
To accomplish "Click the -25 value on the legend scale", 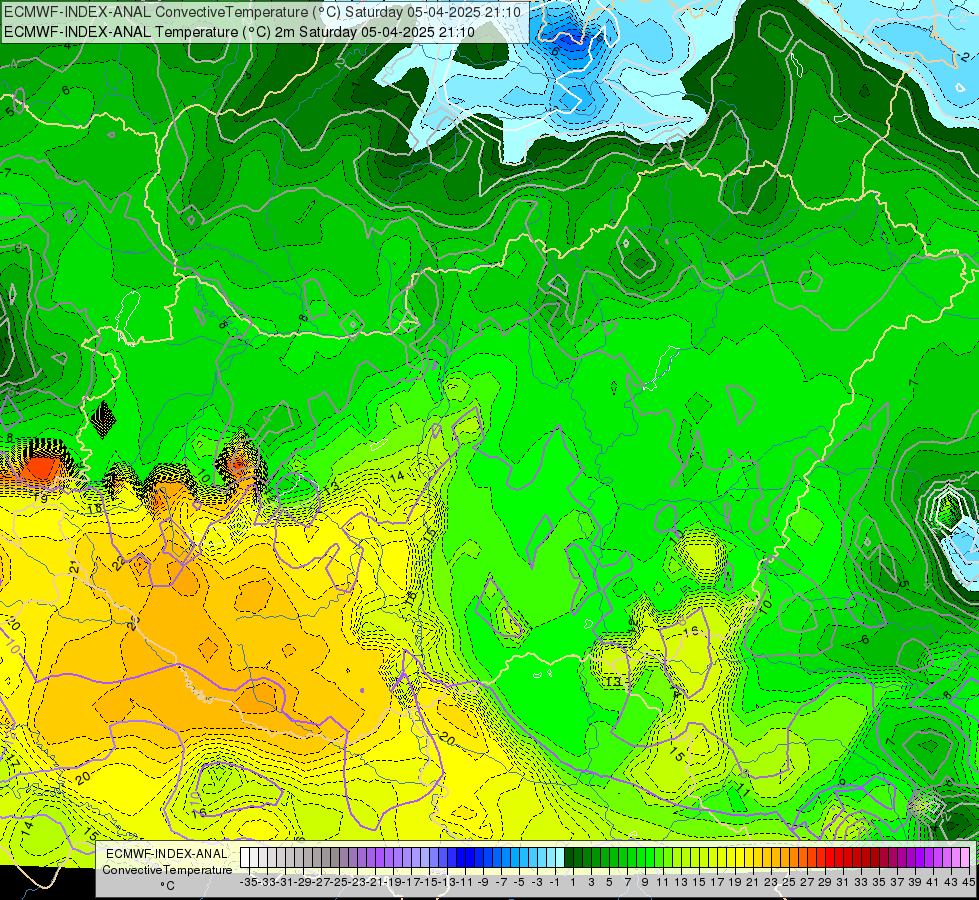I will point(338,882).
